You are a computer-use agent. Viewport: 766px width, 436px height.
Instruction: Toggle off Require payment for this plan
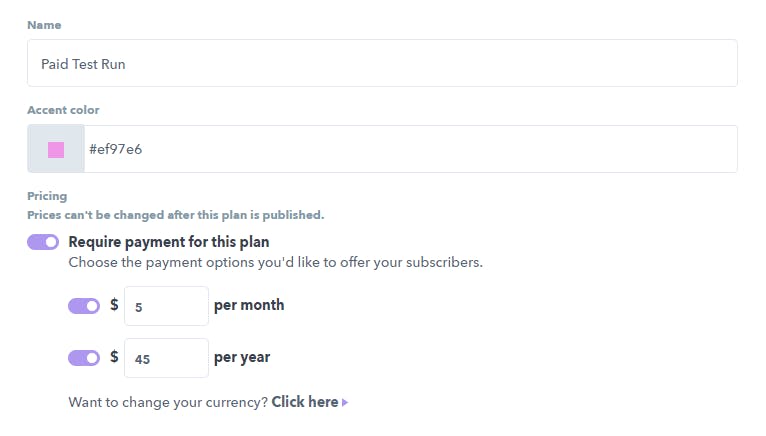point(43,242)
